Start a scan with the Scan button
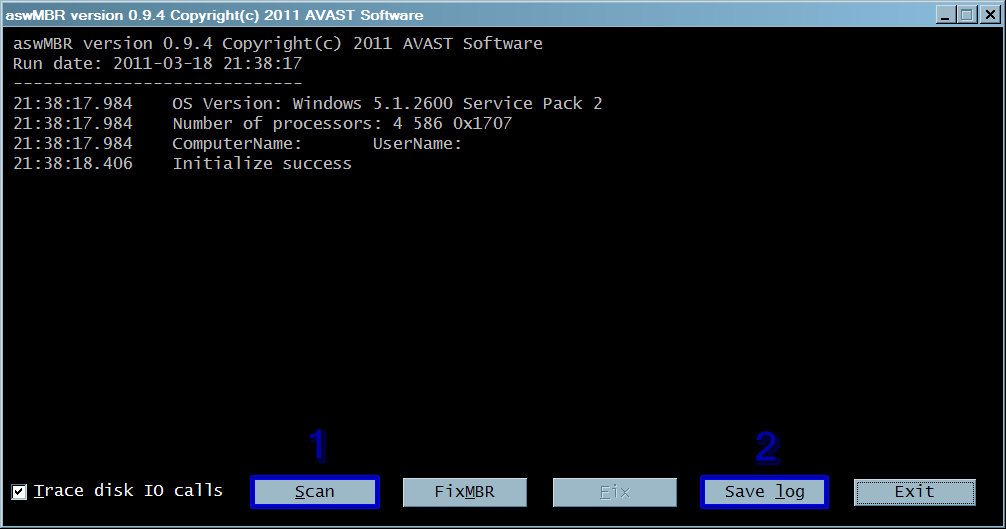The height and width of the screenshot is (529, 1006). tap(314, 492)
